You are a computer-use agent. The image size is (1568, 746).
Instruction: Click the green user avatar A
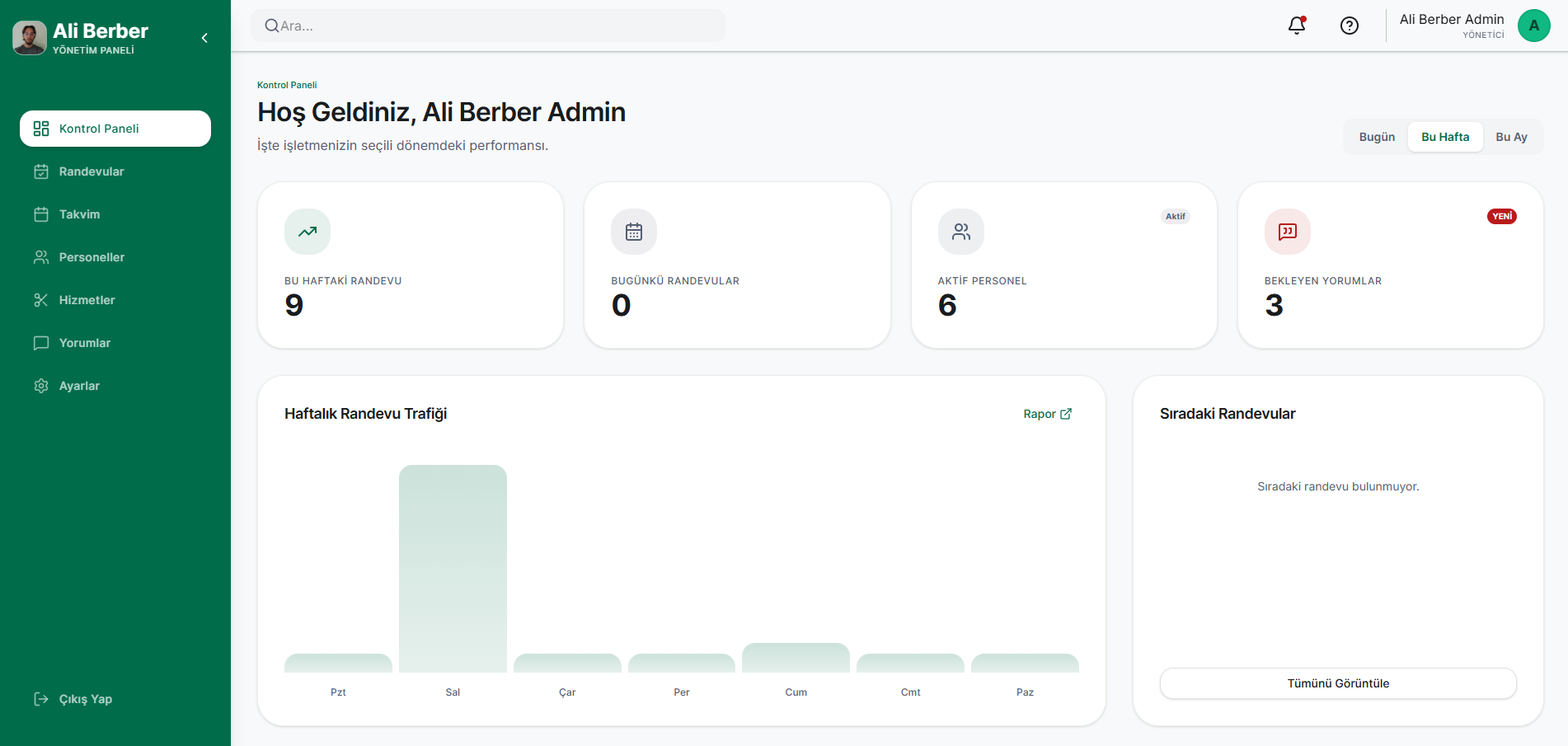coord(1534,26)
